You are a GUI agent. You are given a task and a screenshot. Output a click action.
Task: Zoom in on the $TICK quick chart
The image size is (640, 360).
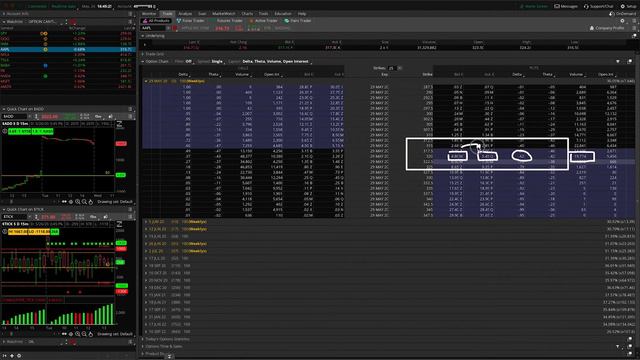[78, 334]
